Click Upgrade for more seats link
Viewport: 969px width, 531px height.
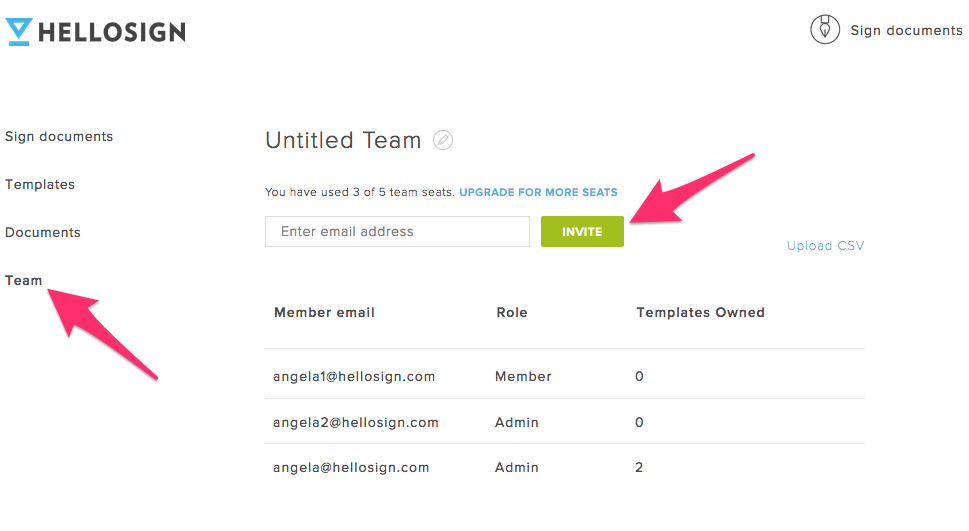click(538, 192)
